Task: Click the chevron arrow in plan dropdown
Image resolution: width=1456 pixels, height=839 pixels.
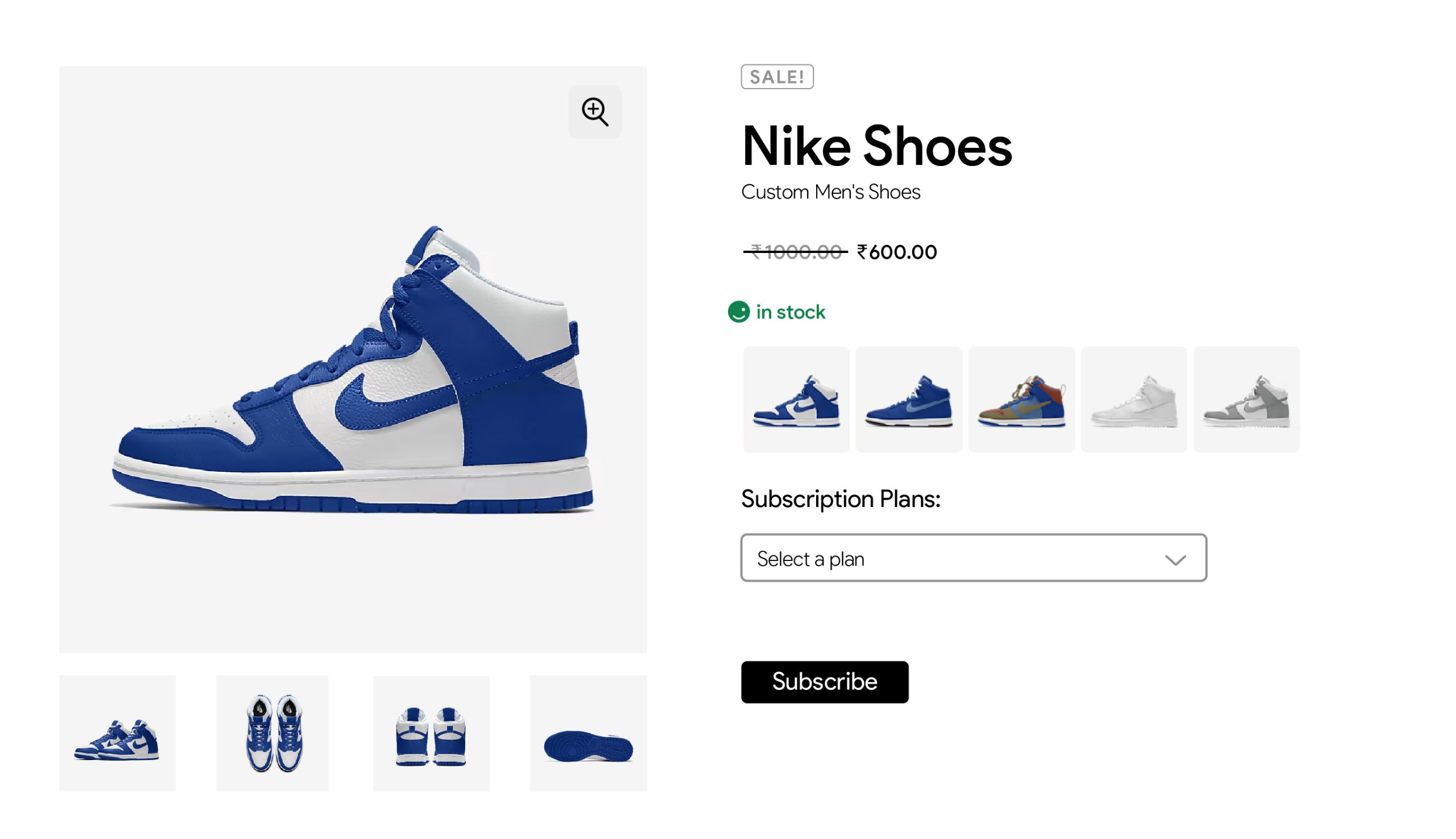Action: (x=1174, y=559)
